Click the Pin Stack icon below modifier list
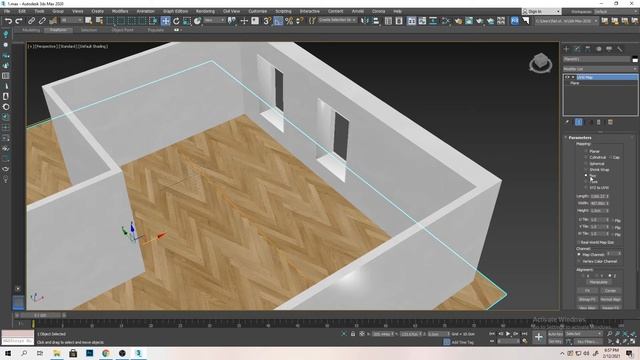The image size is (640, 360). (x=567, y=122)
